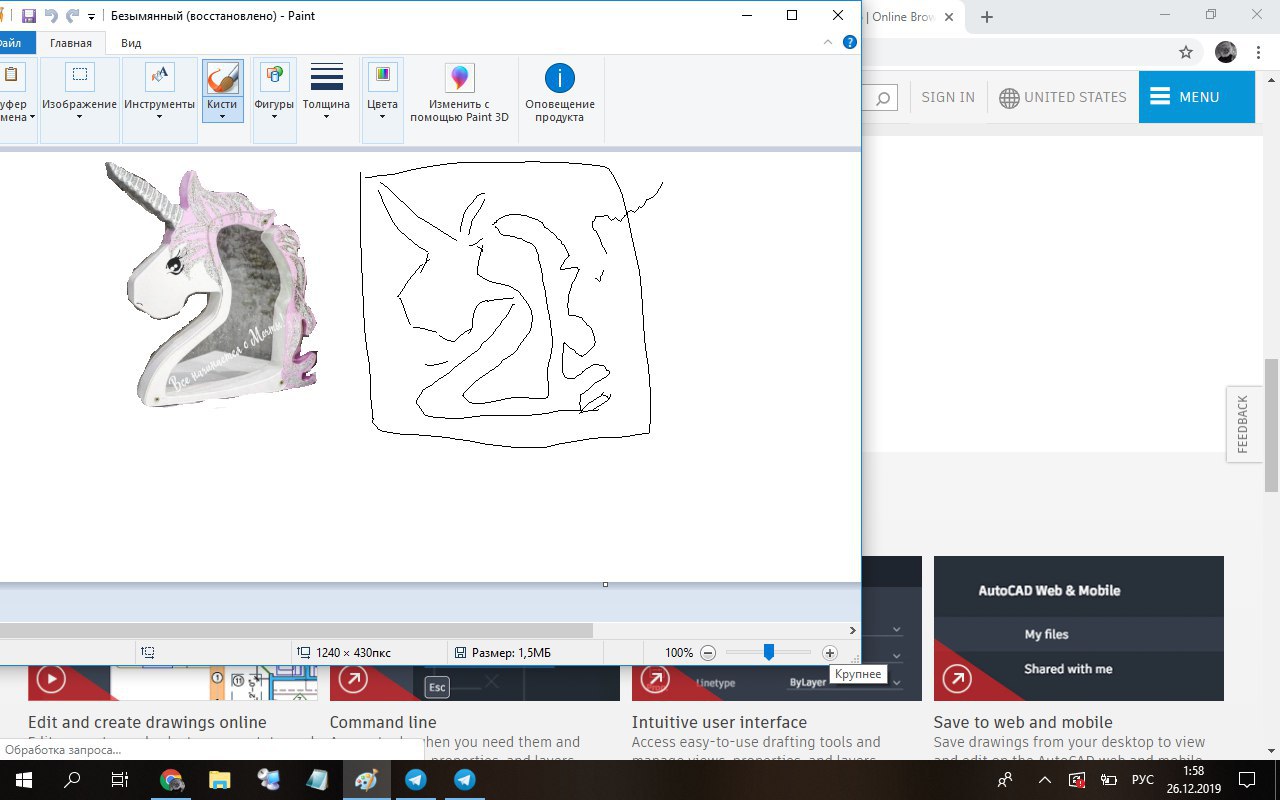Click the Цвета color palette icon

click(382, 75)
